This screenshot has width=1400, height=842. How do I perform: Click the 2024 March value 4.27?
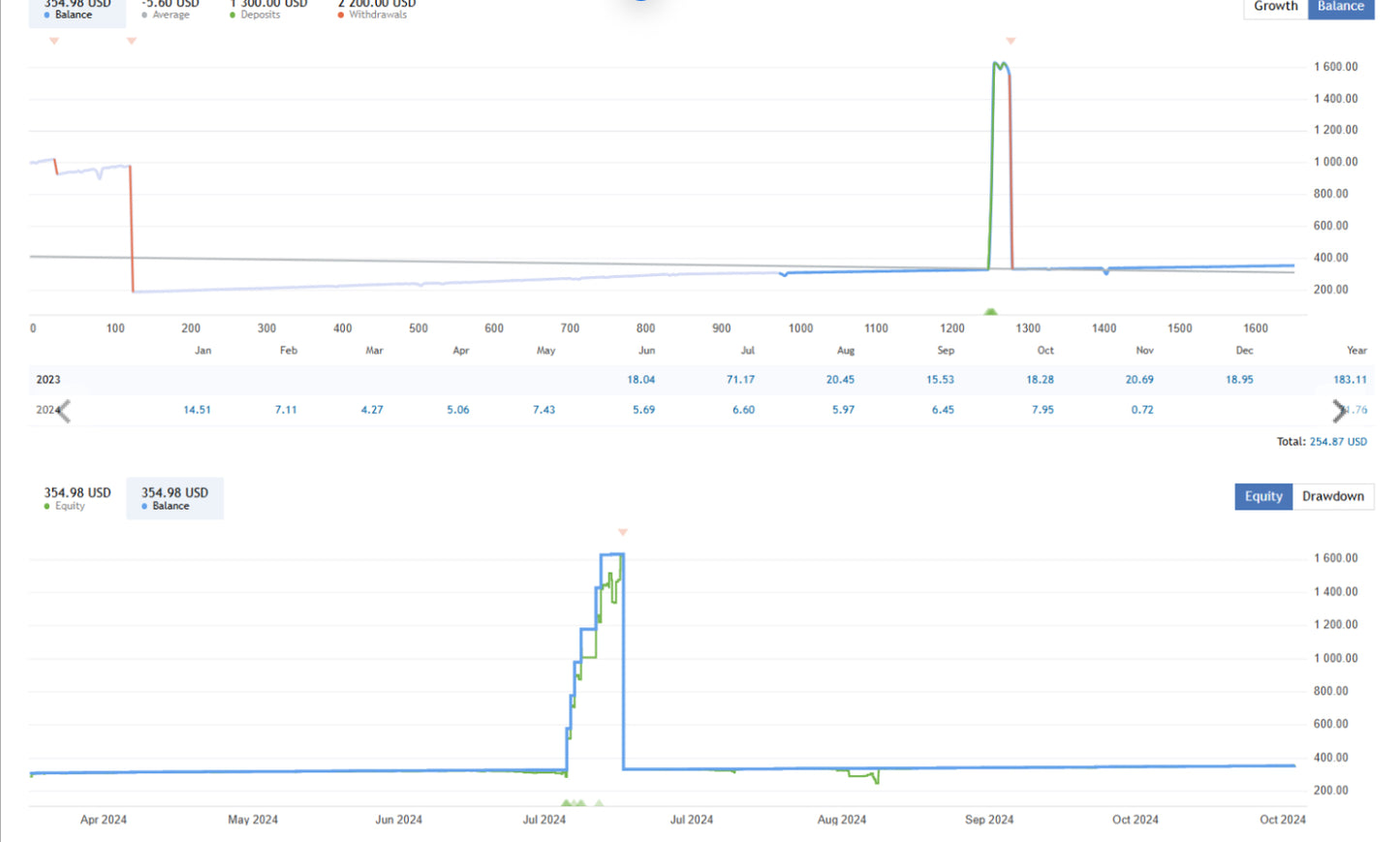coord(372,410)
